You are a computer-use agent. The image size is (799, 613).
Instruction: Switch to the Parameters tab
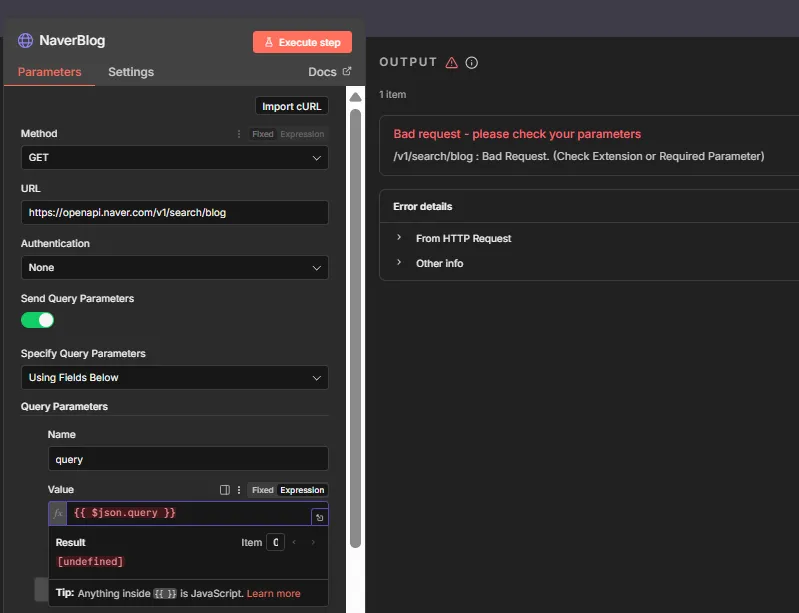(49, 72)
